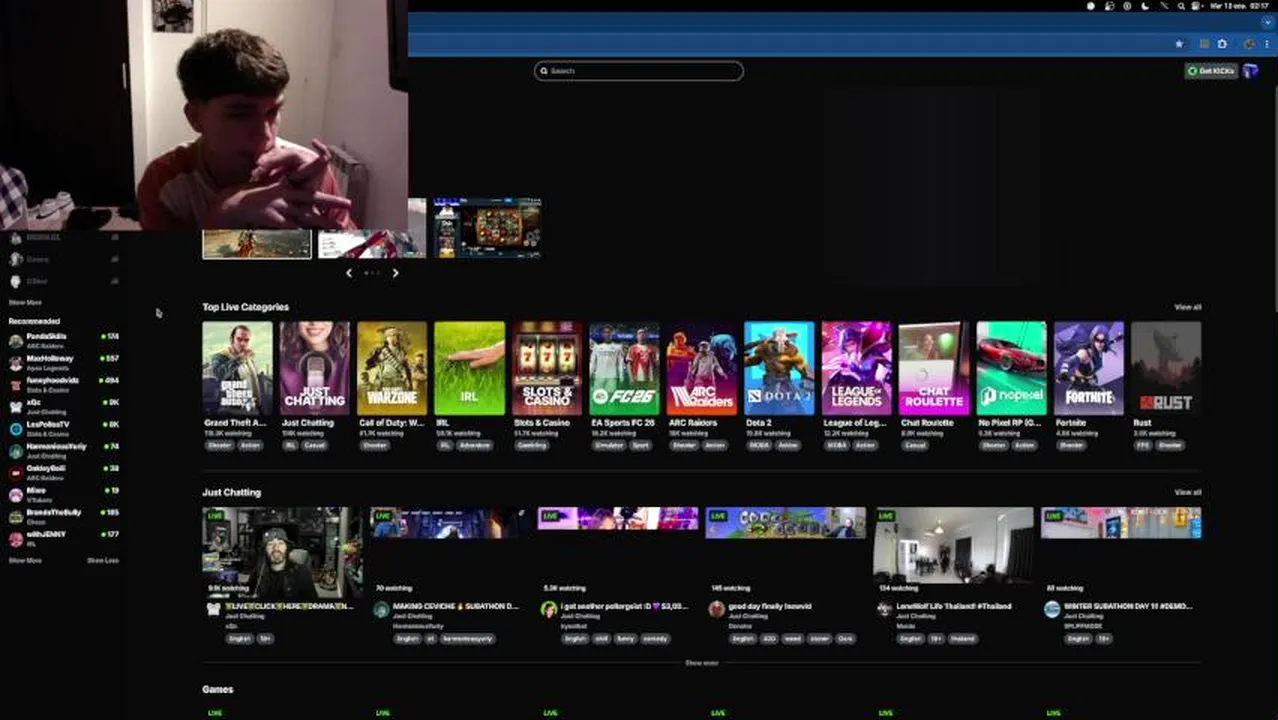Click Show more under Just Chatting streams
The height and width of the screenshot is (720, 1278).
[x=702, y=663]
